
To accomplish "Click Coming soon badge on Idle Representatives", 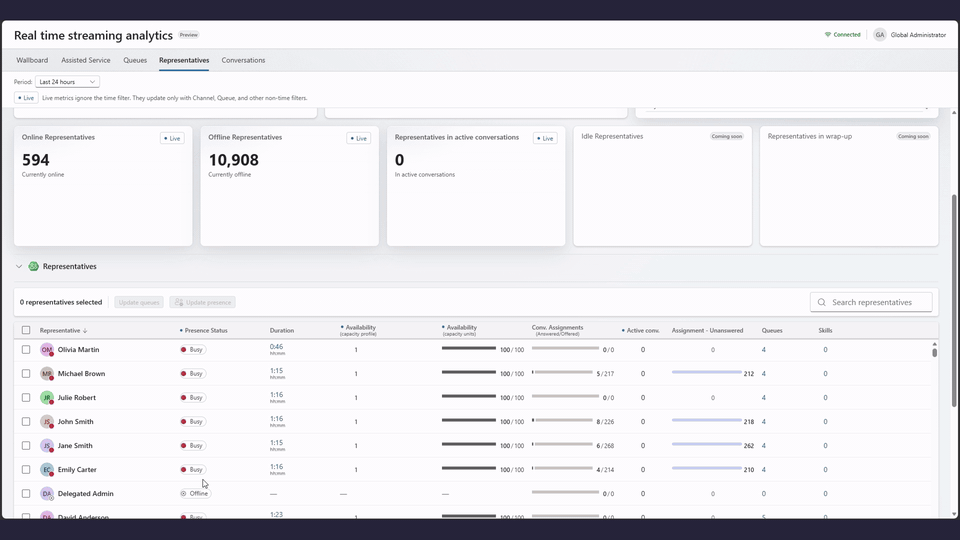I will point(727,137).
